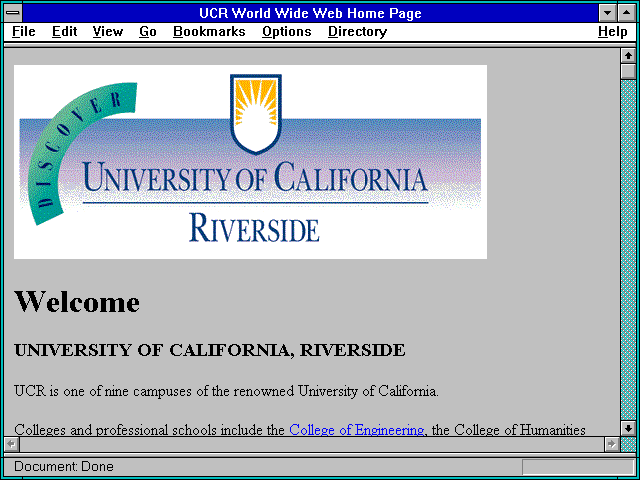Open the window control menu box
The width and height of the screenshot is (640, 480).
pos(13,13)
